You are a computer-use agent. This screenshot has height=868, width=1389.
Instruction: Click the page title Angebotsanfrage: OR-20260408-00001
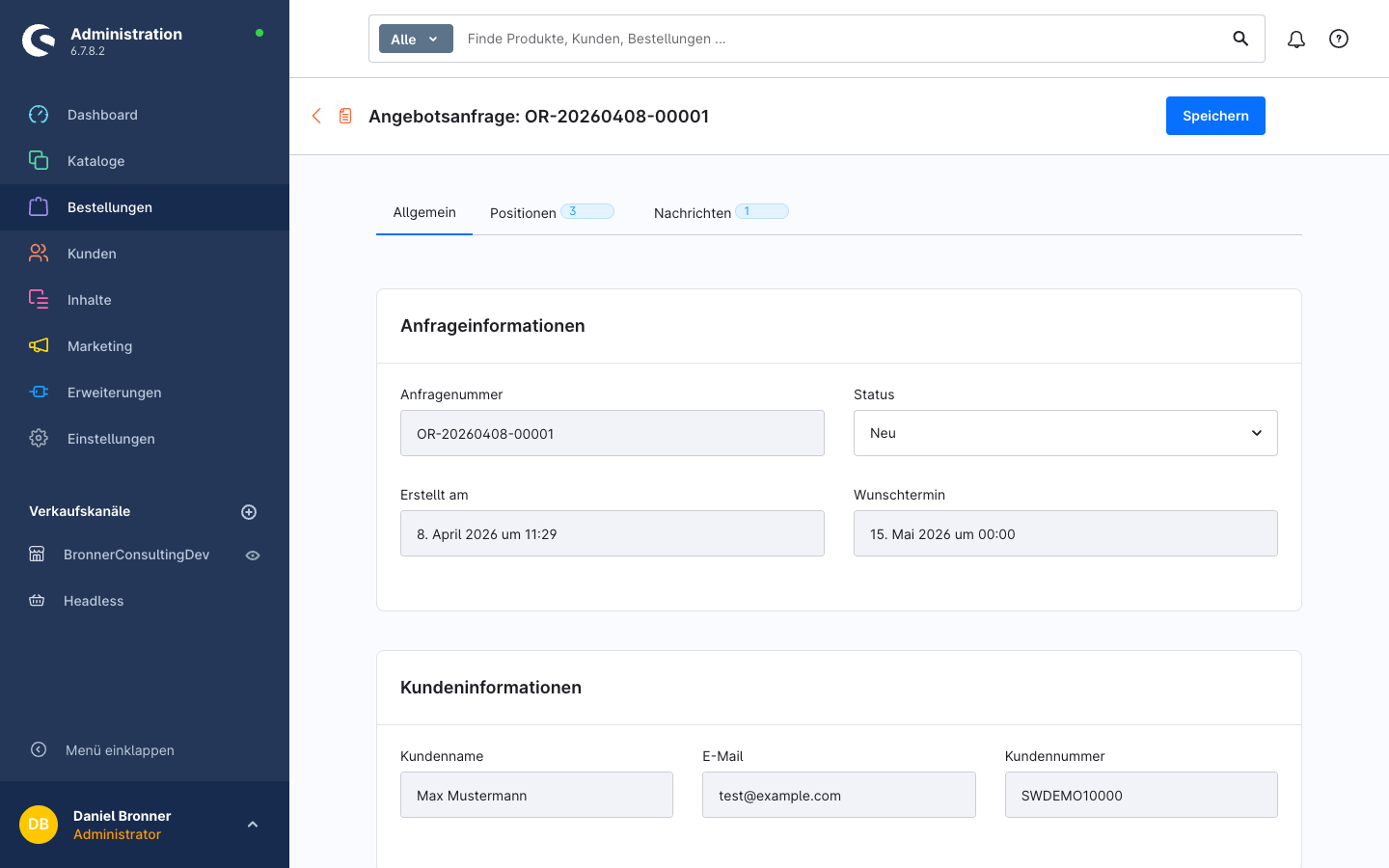(538, 116)
